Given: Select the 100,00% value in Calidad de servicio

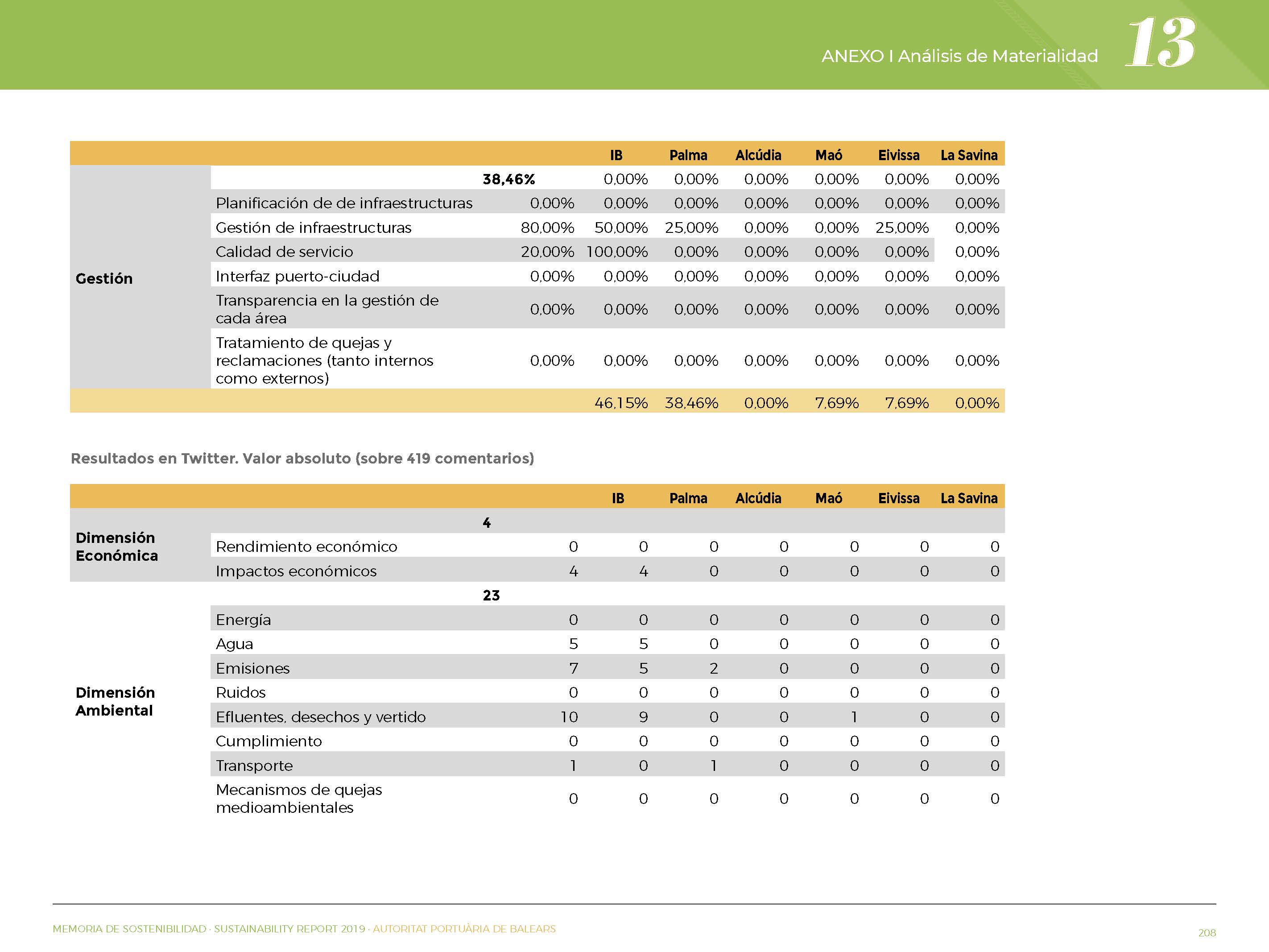Looking at the screenshot, I should coord(617,252).
